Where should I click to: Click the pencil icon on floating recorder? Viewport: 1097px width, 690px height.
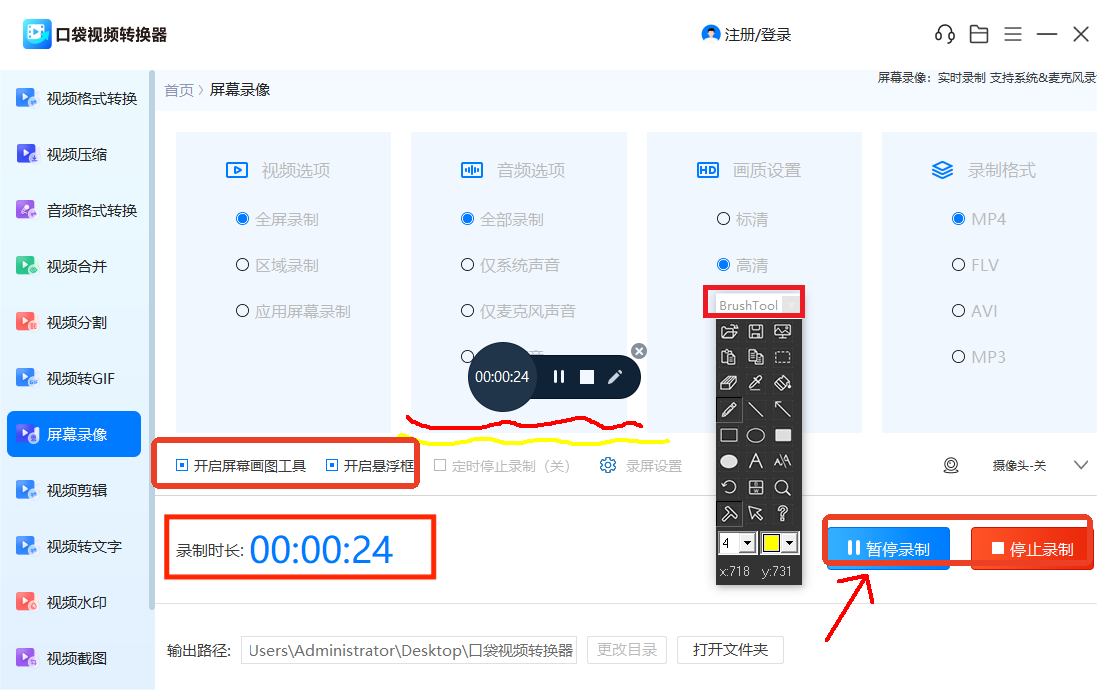(x=615, y=377)
